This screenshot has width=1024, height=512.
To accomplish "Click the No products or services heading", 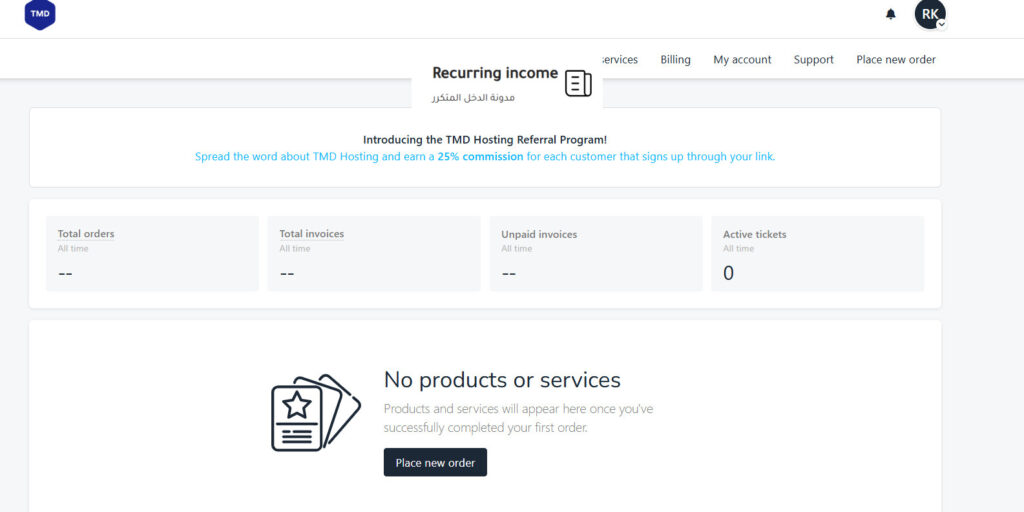I will click(x=502, y=379).
